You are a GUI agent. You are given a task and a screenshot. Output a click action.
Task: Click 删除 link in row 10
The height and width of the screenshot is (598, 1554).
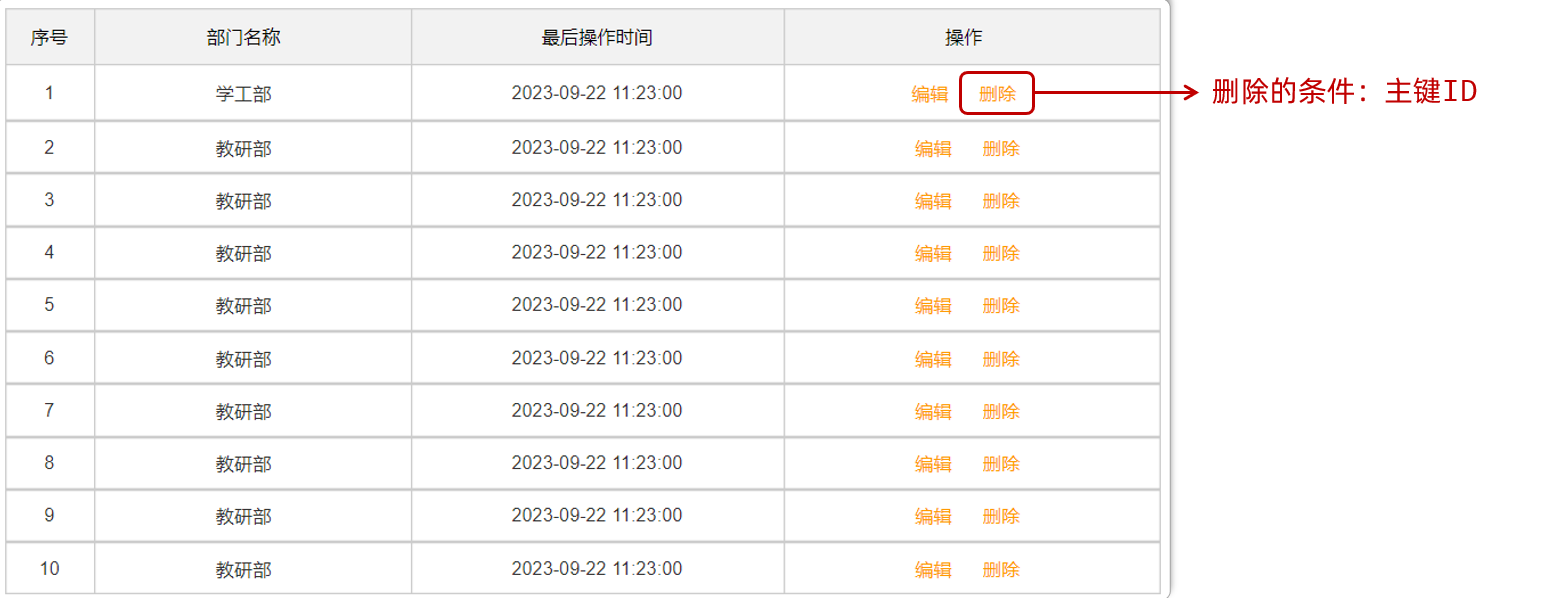(x=1001, y=570)
